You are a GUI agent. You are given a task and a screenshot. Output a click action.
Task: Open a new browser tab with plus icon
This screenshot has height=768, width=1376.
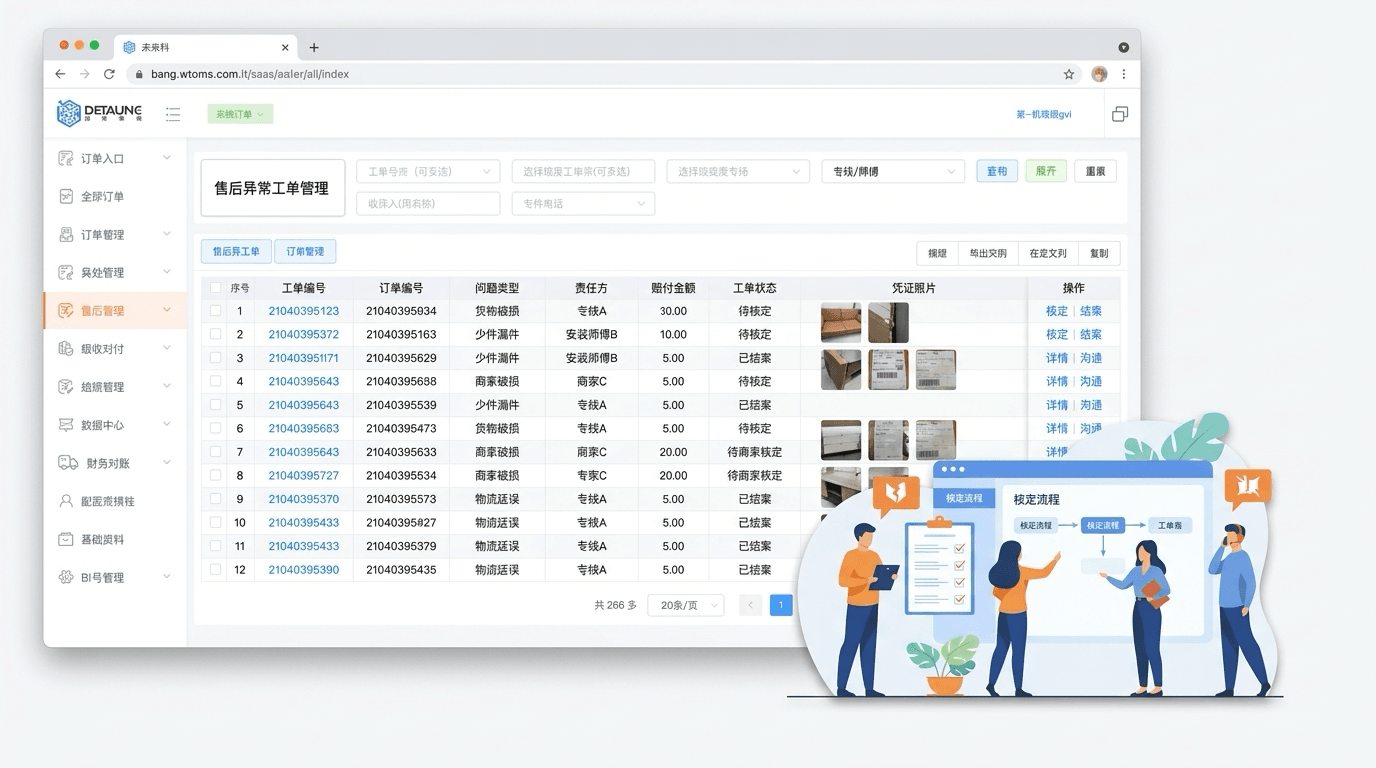pos(314,47)
